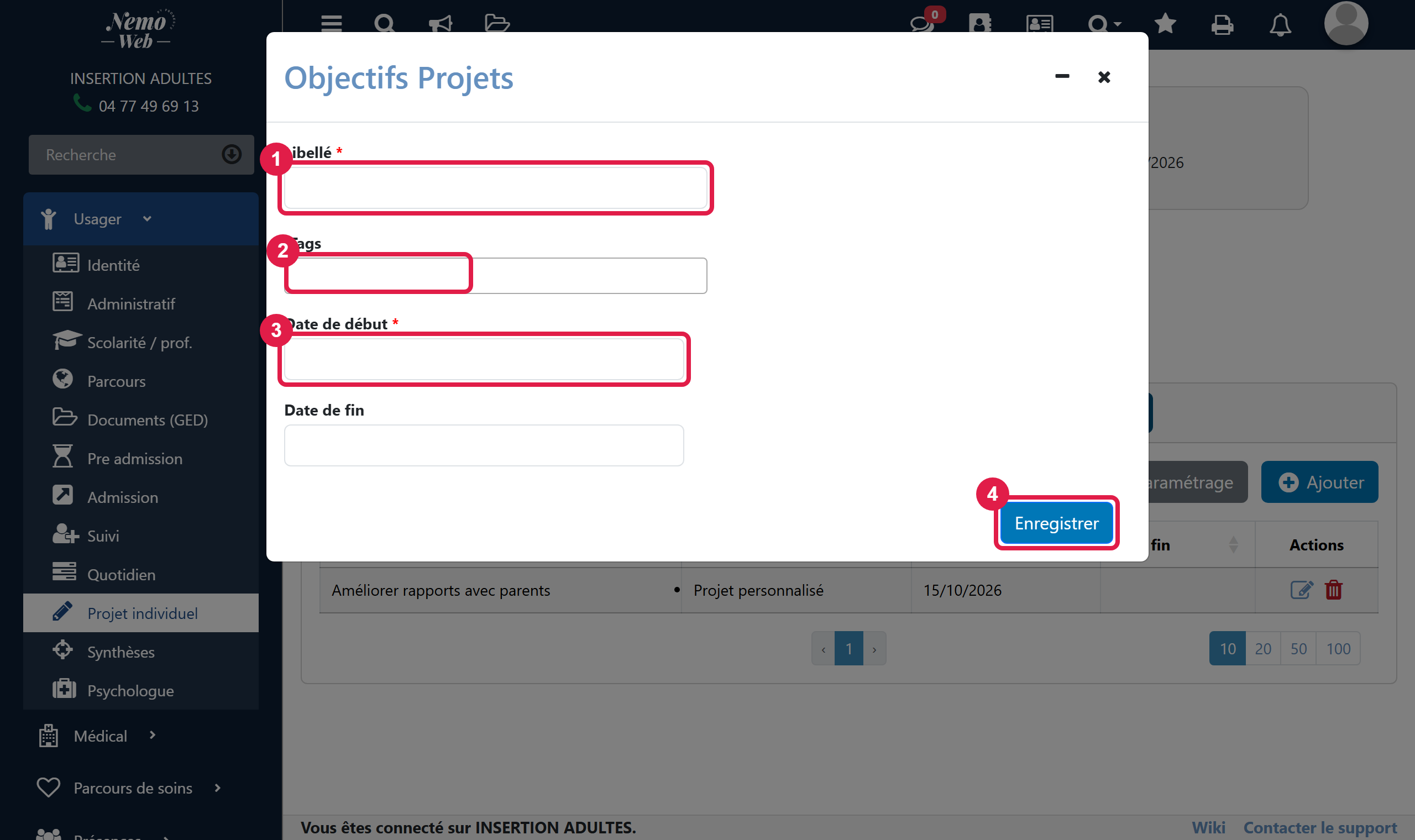Open the messages chat bubble icon
The image size is (1415, 840).
pos(921,24)
